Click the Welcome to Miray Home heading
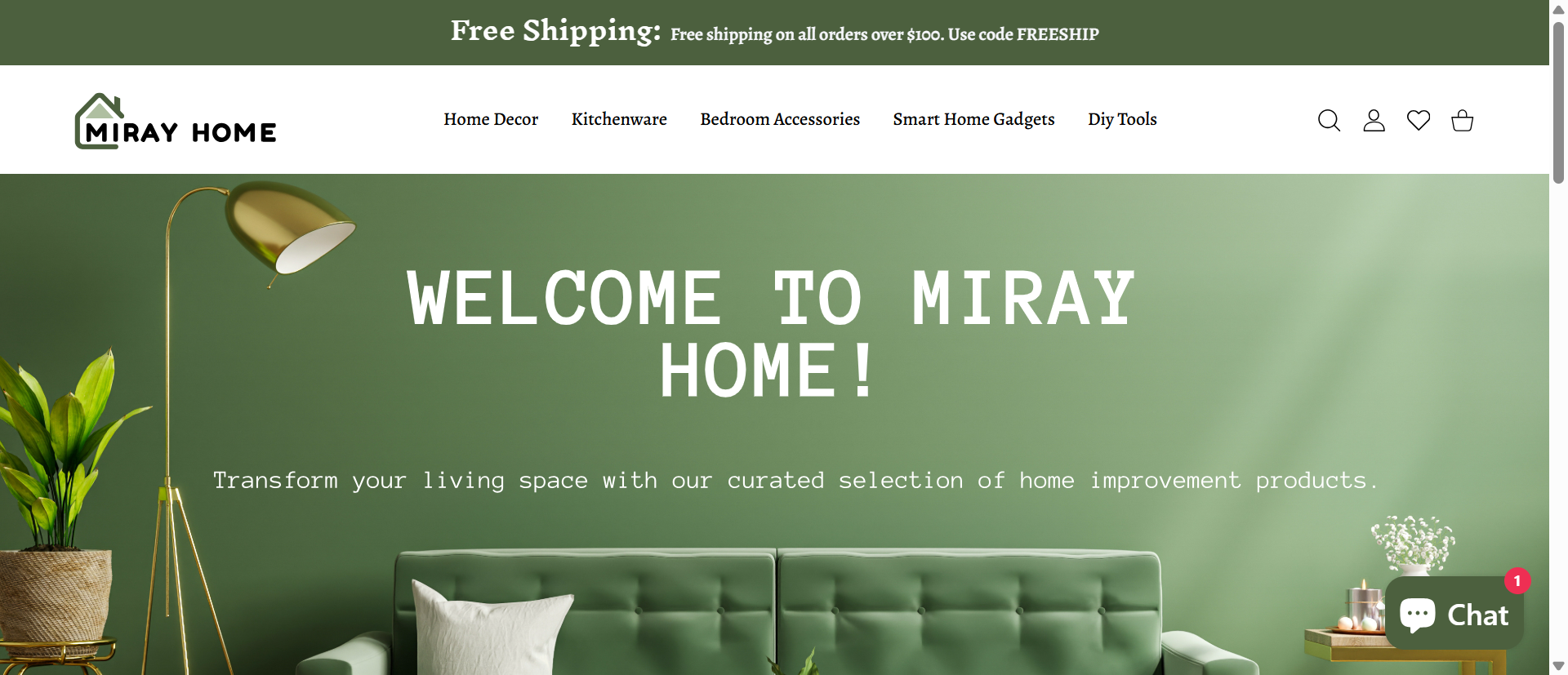Screen dimensions: 1568x675 (x=771, y=334)
